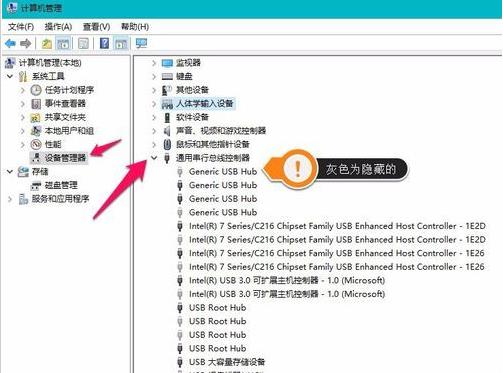Select 设备管理器 in the left tree
503x373 pixels.
coord(65,158)
